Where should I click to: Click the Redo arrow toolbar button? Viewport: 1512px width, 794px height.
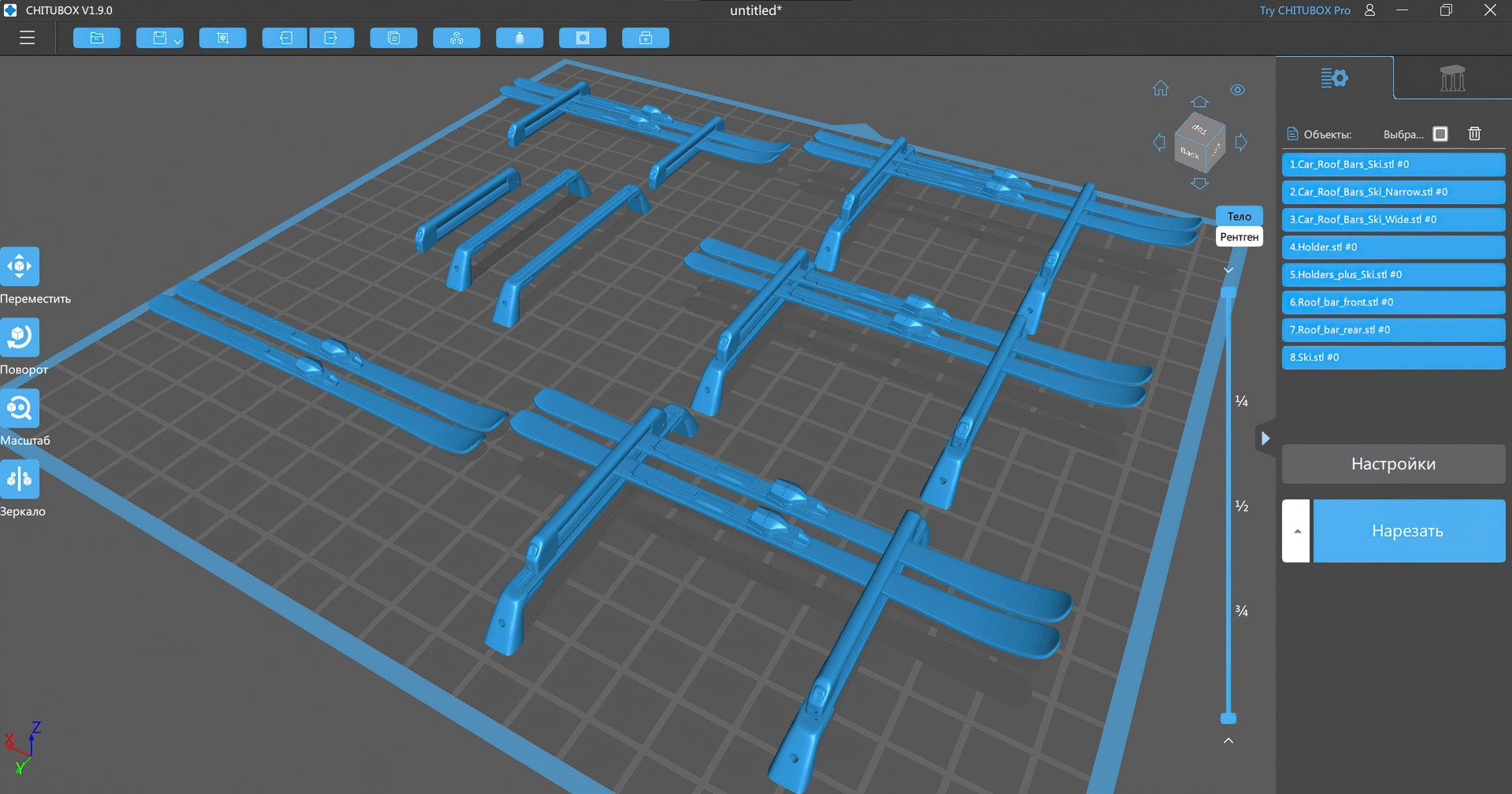(x=332, y=38)
